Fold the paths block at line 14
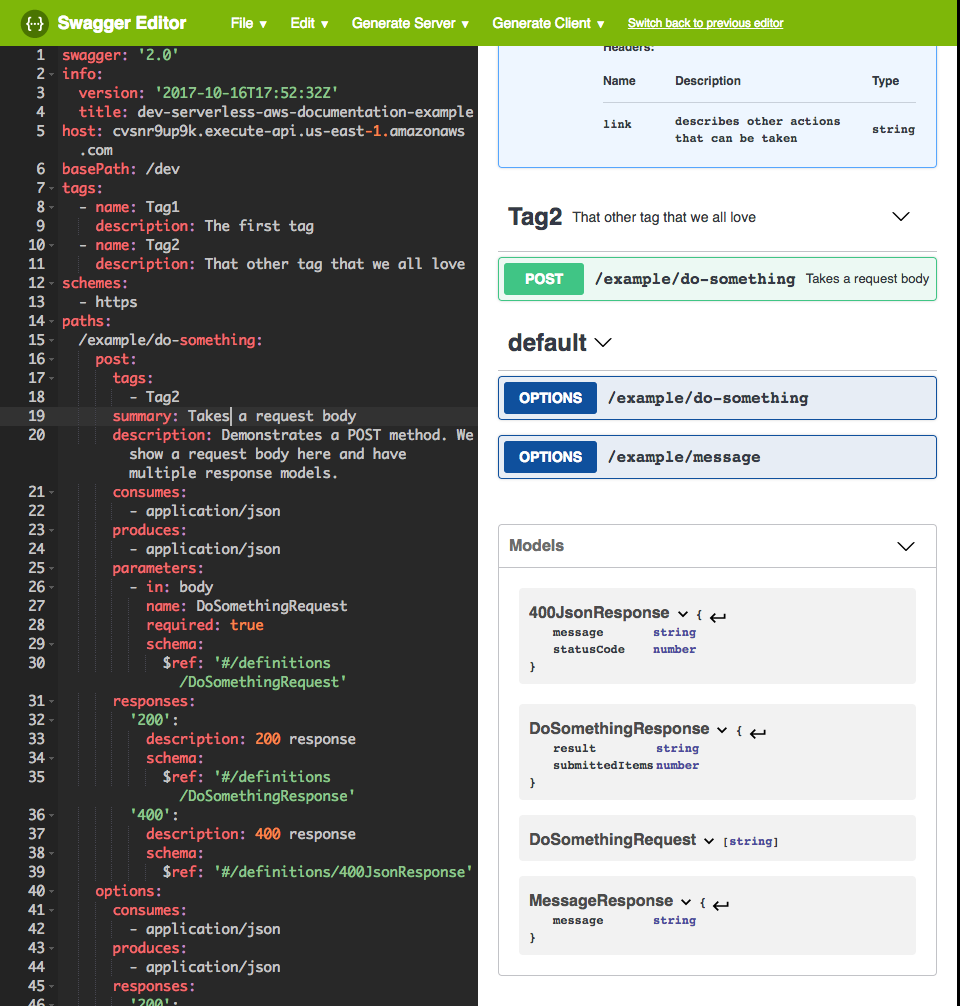The height and width of the screenshot is (1006, 960). click(x=52, y=321)
